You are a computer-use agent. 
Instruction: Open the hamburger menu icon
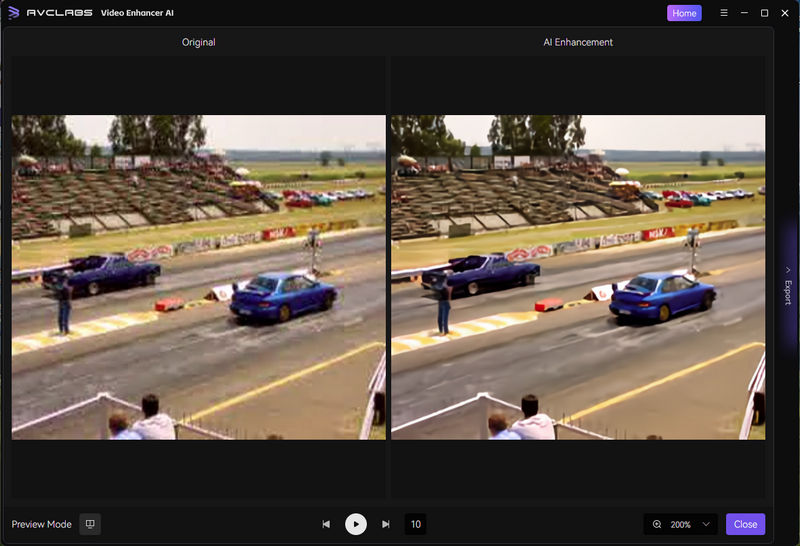[723, 13]
